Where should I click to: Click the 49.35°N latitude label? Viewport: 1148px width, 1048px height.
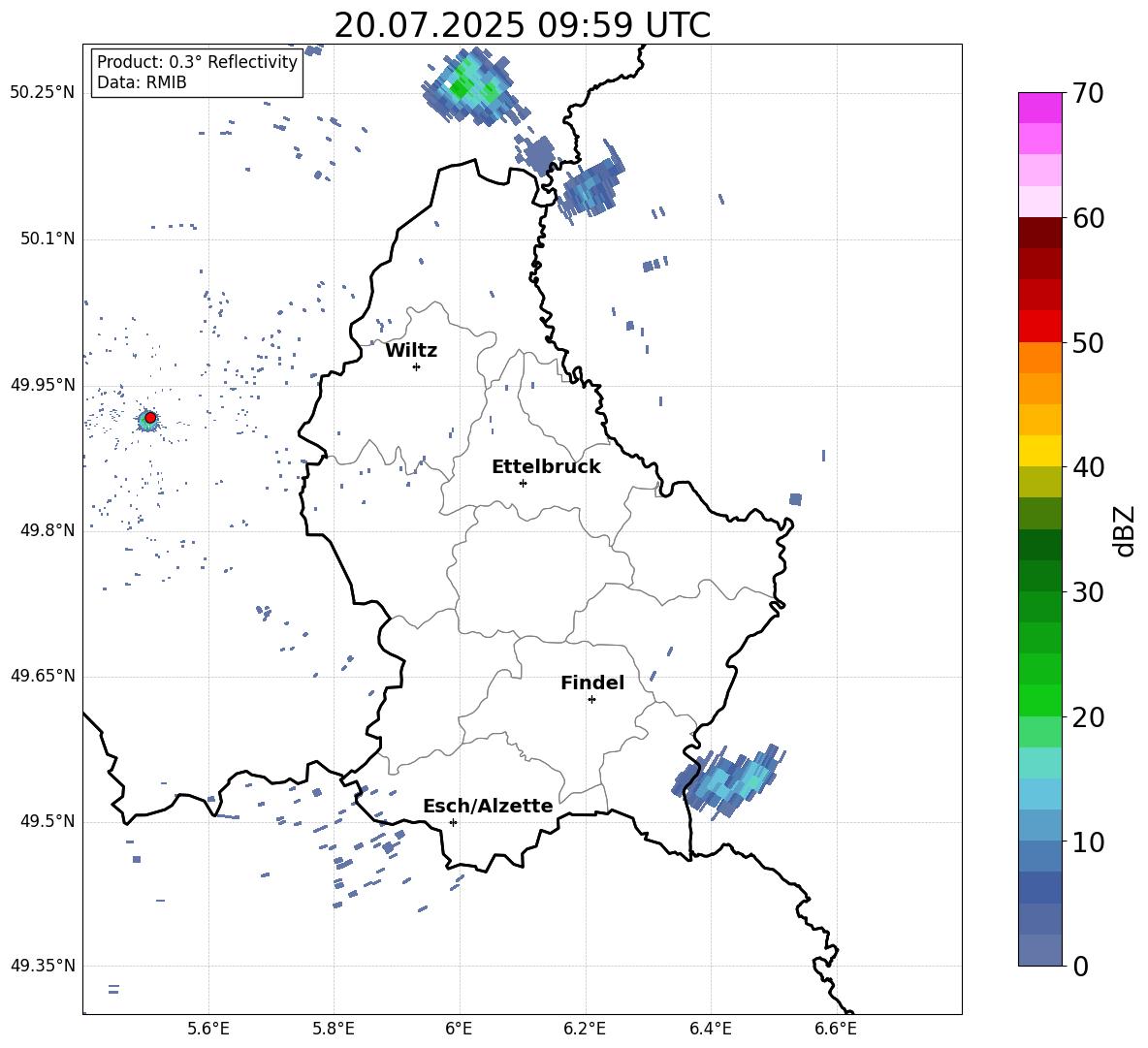pos(42,966)
